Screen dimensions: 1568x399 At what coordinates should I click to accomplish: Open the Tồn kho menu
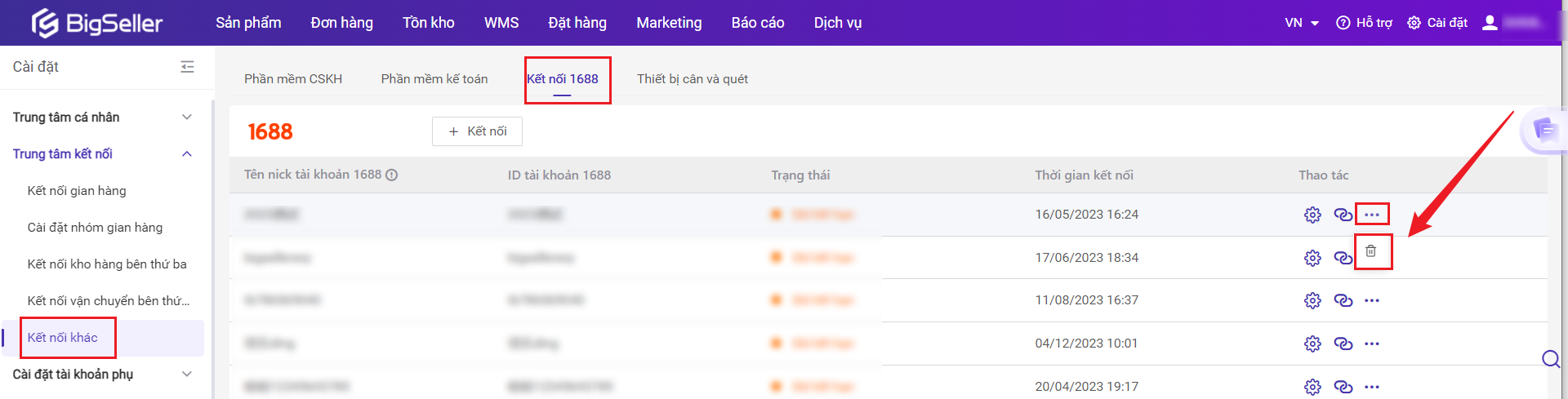428,23
